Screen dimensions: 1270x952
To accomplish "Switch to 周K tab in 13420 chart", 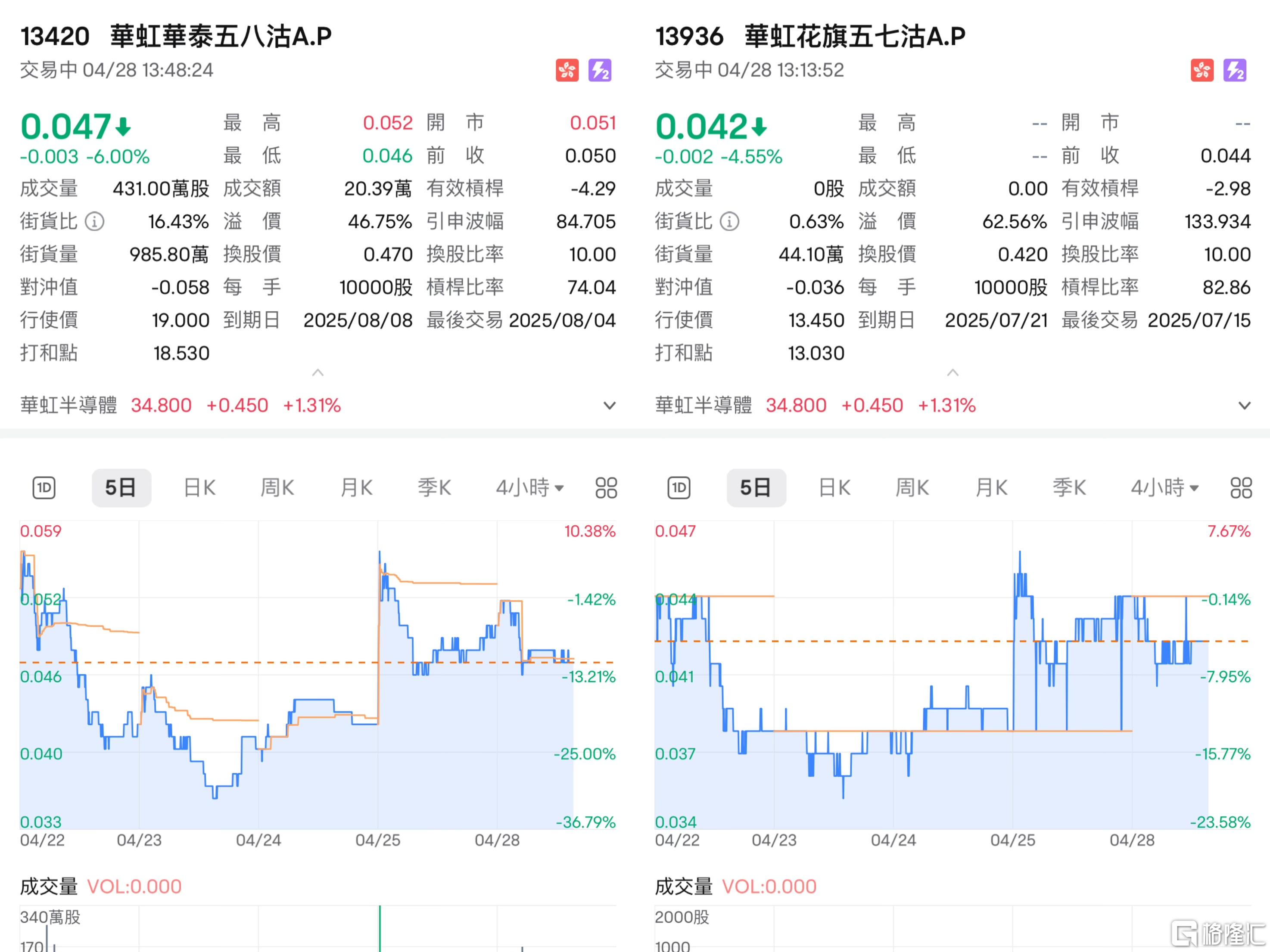I will coord(277,488).
